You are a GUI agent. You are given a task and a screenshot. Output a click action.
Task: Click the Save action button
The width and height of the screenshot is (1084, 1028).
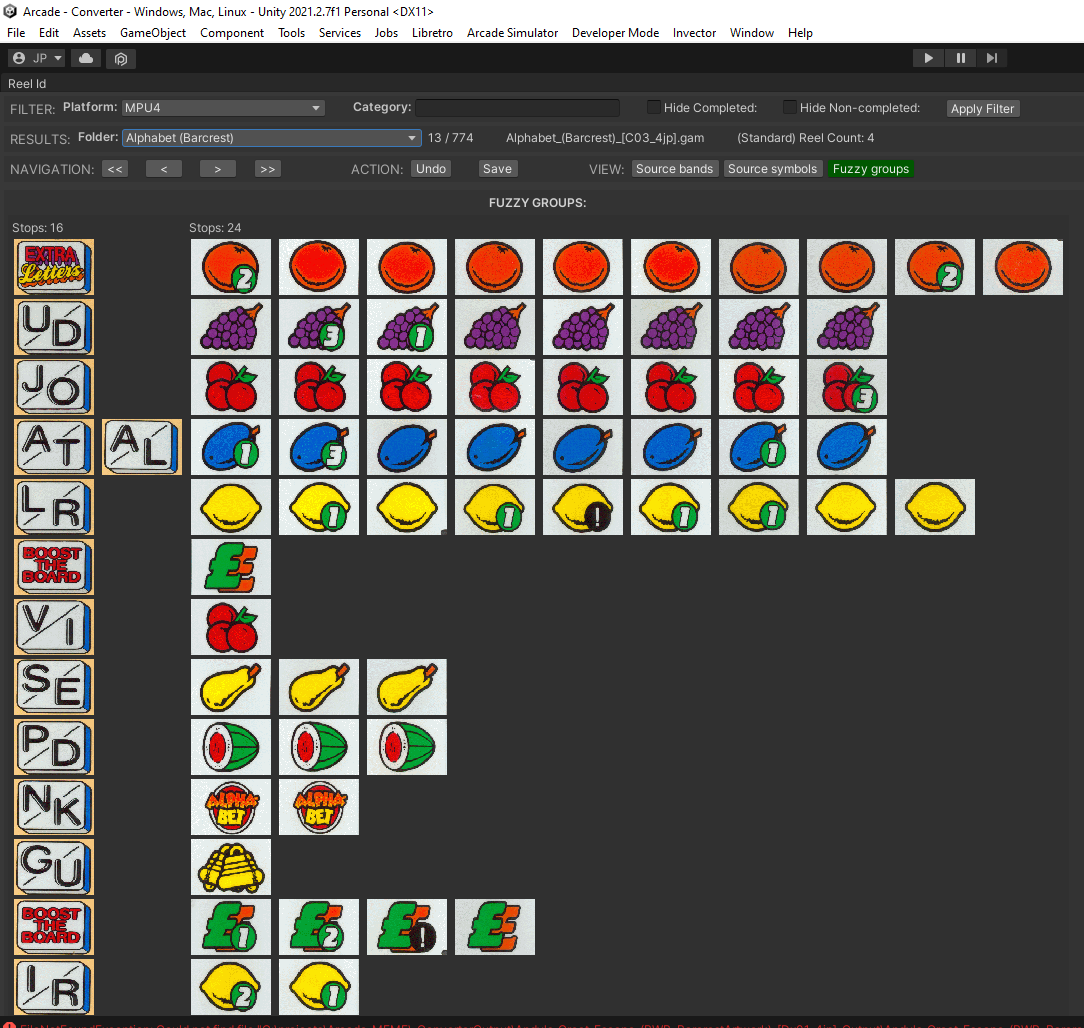tap(497, 169)
